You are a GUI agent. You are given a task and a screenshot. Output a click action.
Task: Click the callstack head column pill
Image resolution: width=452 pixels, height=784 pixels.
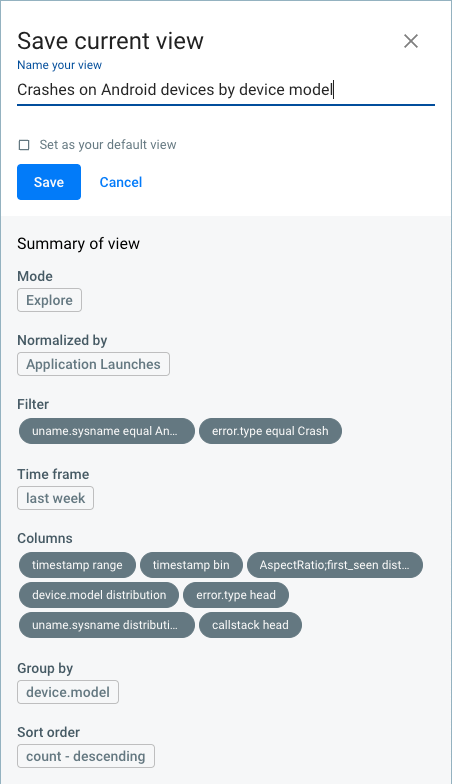click(250, 625)
